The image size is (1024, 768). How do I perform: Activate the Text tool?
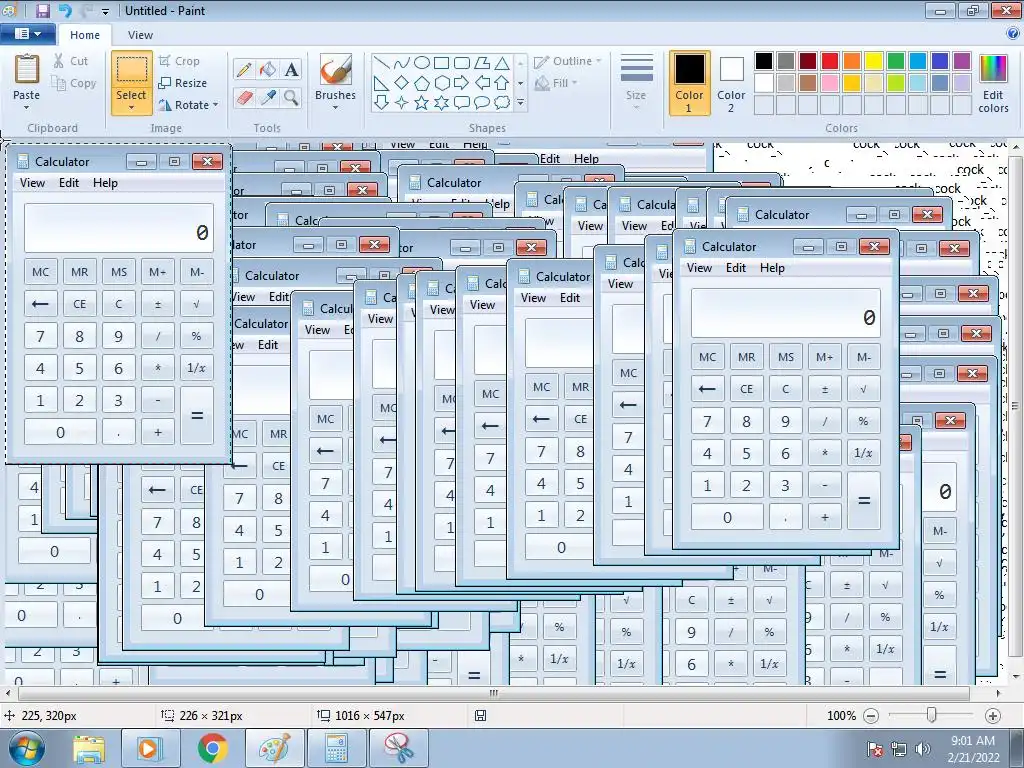[291, 69]
